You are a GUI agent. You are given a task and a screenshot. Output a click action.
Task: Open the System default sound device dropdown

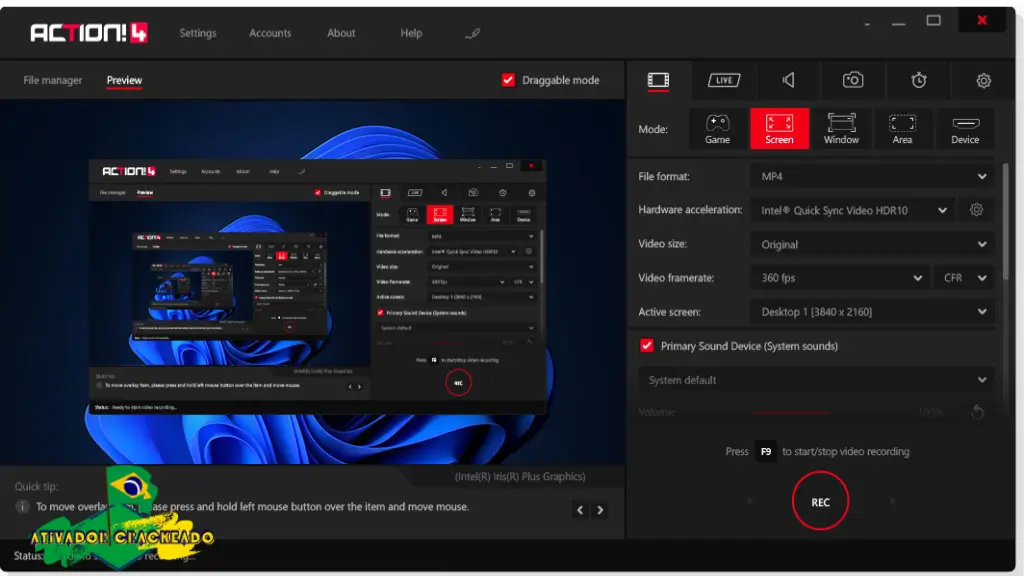(x=816, y=380)
